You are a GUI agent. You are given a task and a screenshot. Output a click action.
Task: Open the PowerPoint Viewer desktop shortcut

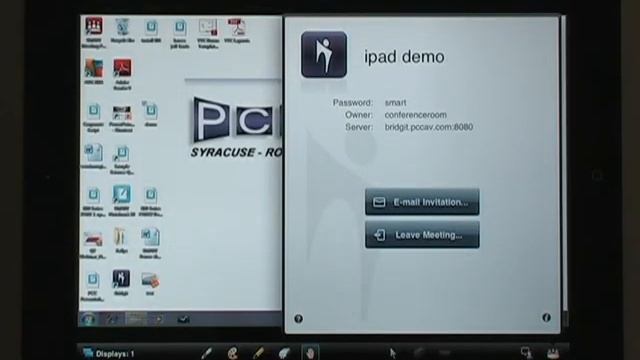pyautogui.click(x=122, y=119)
